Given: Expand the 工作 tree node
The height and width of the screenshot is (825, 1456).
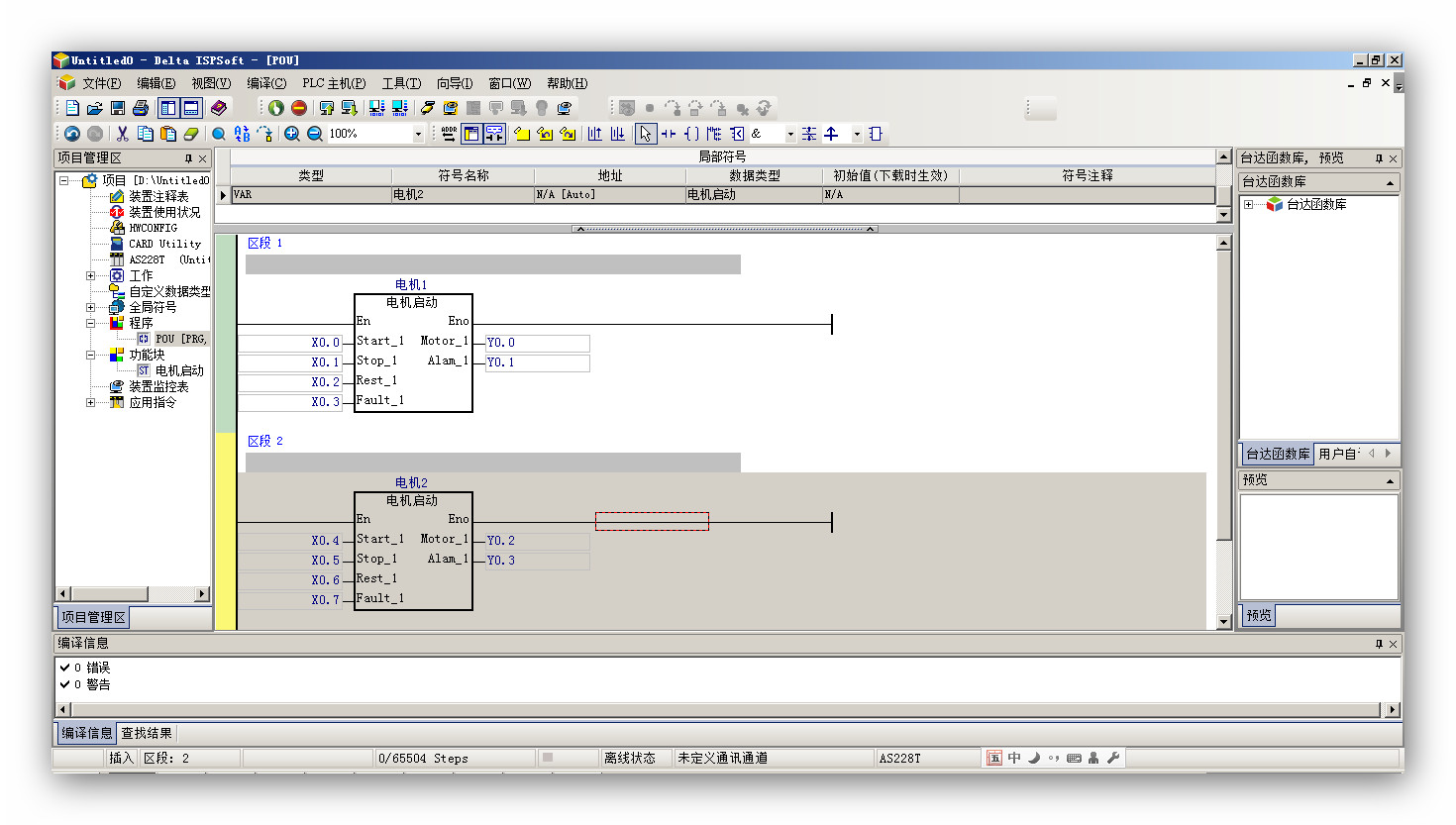Looking at the screenshot, I should tap(90, 275).
